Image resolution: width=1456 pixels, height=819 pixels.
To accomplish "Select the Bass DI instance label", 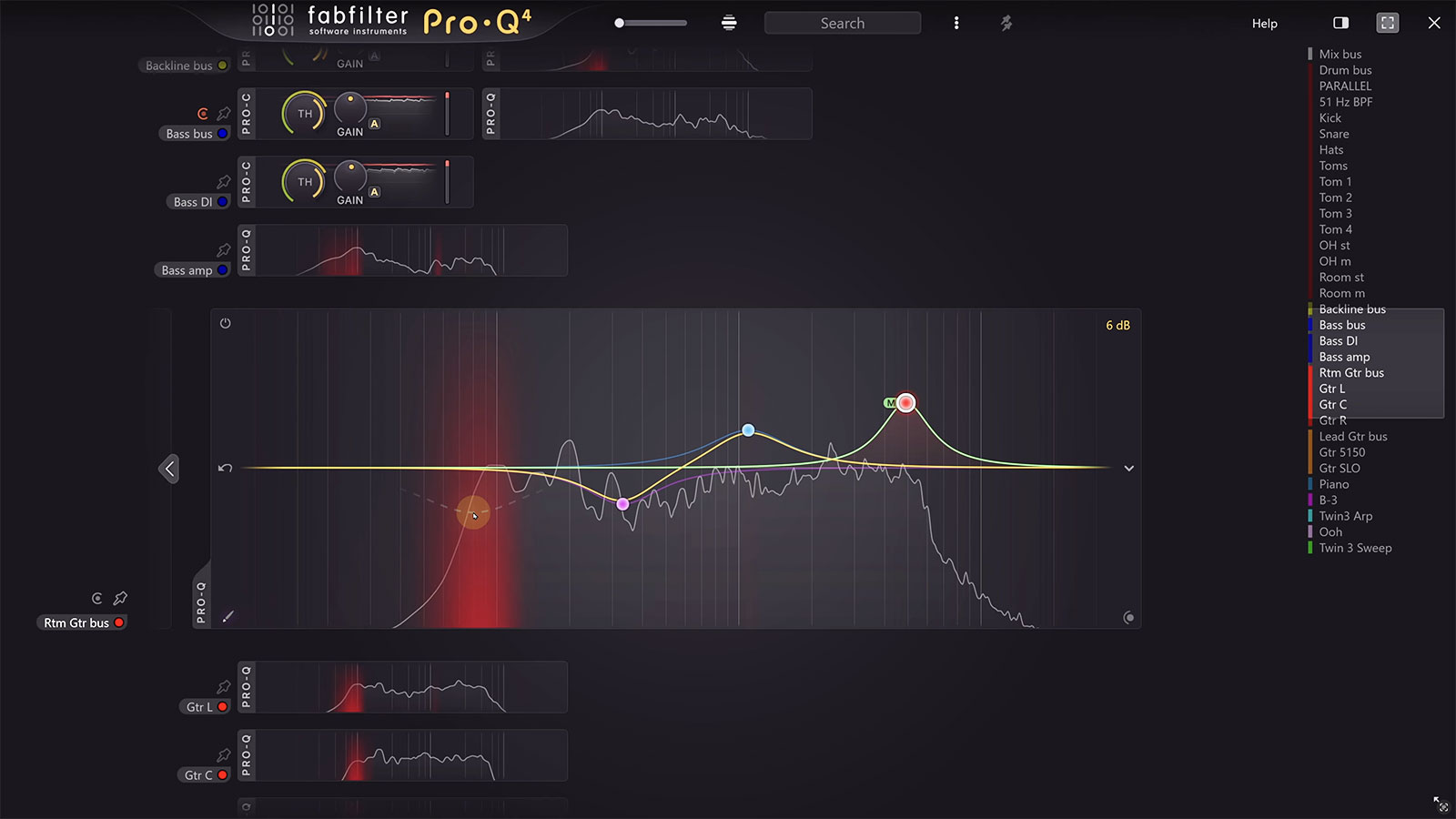I will 199,202.
